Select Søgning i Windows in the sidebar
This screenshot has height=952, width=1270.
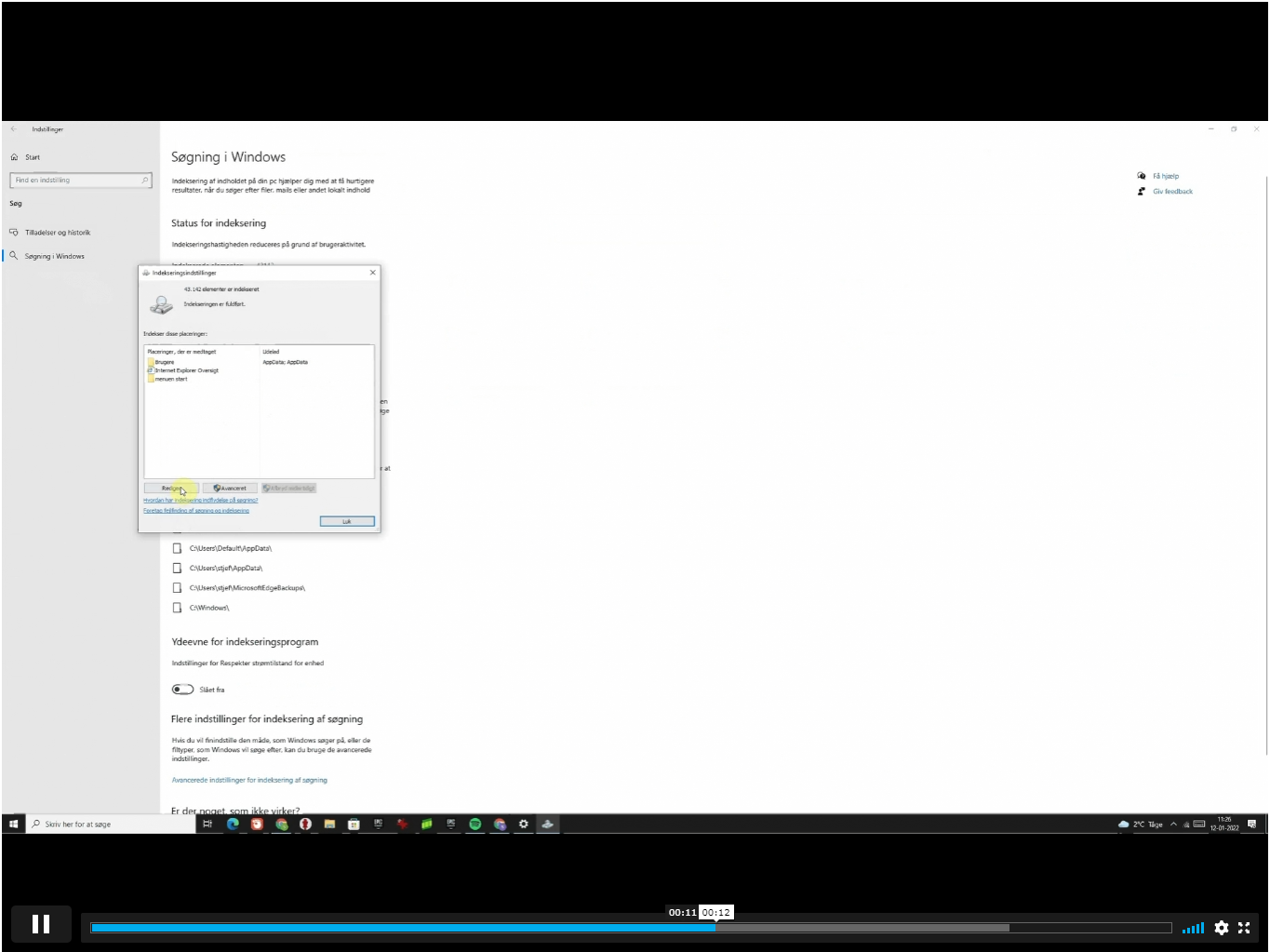click(55, 256)
